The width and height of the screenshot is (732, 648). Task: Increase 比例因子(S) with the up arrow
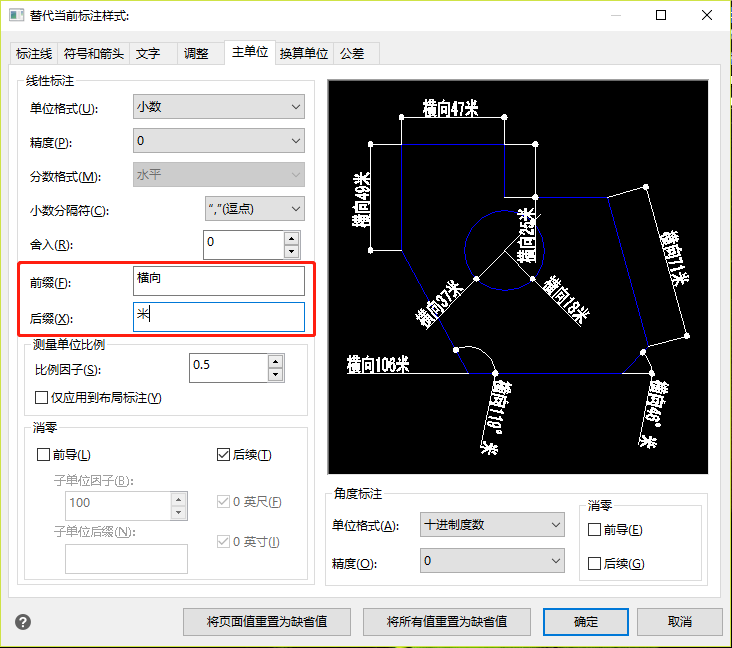pos(276,362)
